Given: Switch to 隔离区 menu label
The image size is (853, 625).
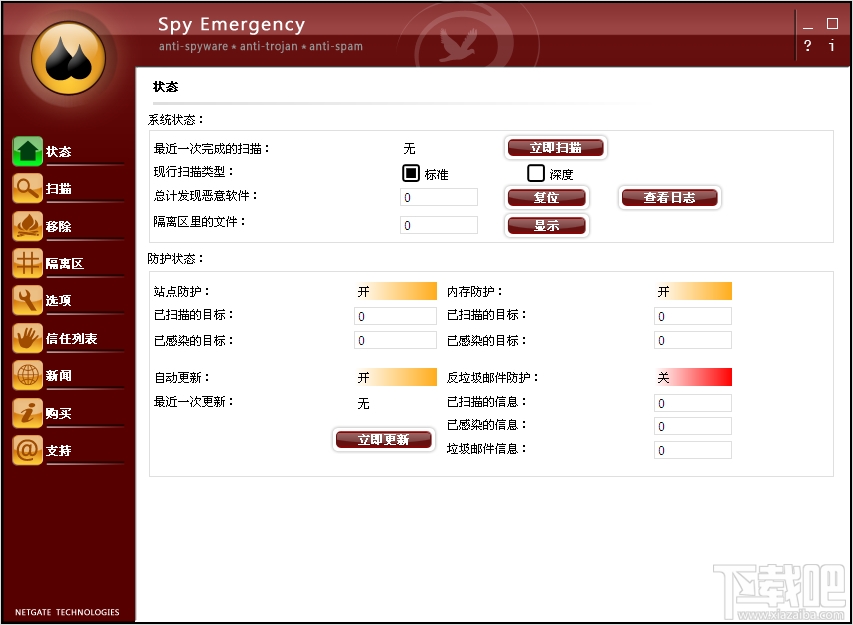Looking at the screenshot, I should [65, 264].
